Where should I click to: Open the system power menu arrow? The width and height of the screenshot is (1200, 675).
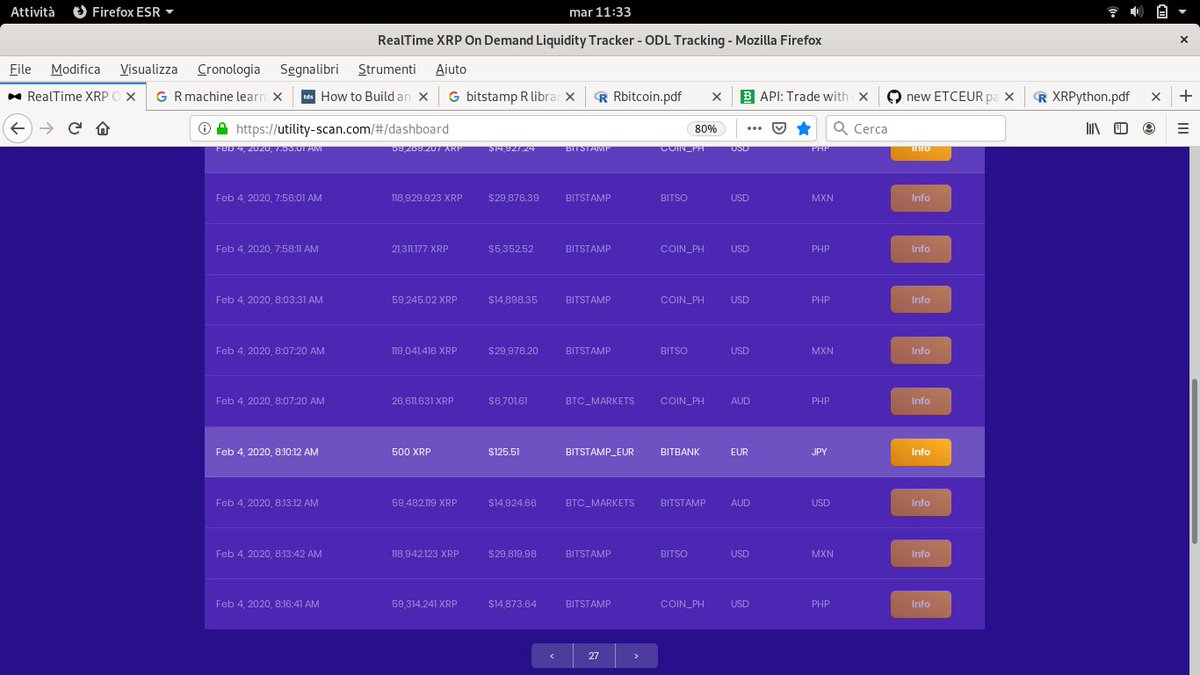(1183, 12)
